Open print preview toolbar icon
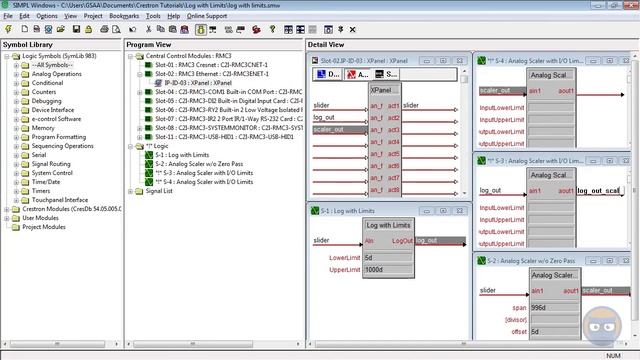The width and height of the screenshot is (640, 360). coord(116,29)
